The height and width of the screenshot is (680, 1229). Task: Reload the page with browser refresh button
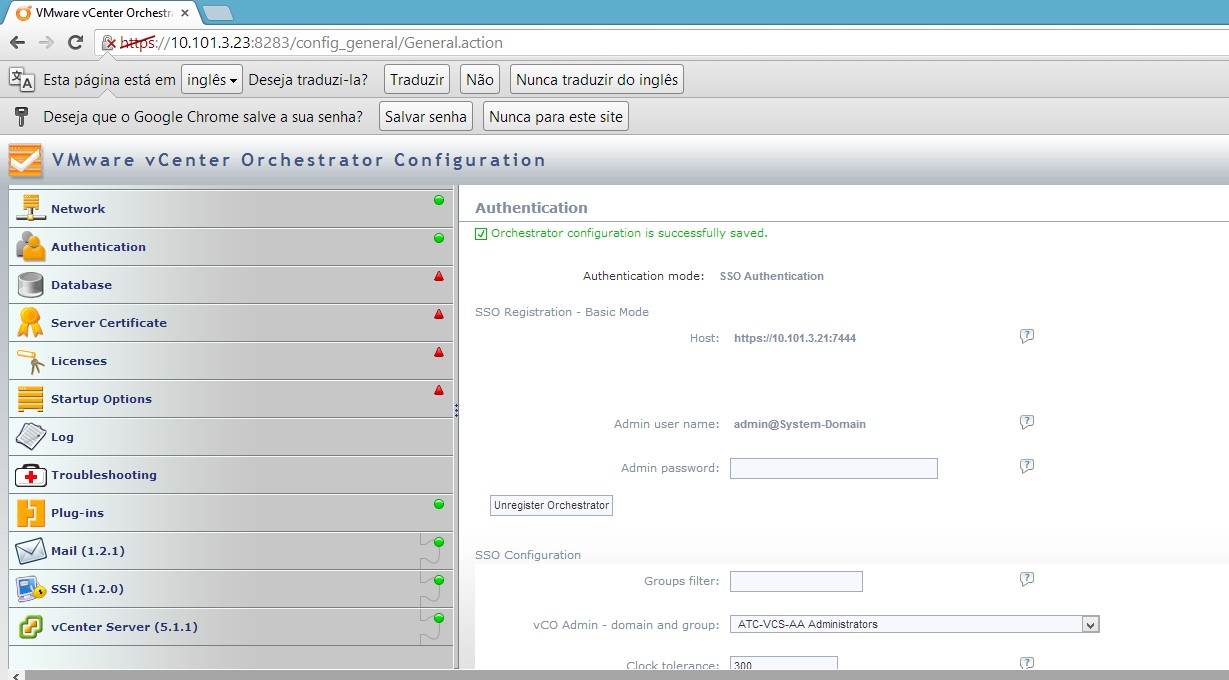pos(75,42)
